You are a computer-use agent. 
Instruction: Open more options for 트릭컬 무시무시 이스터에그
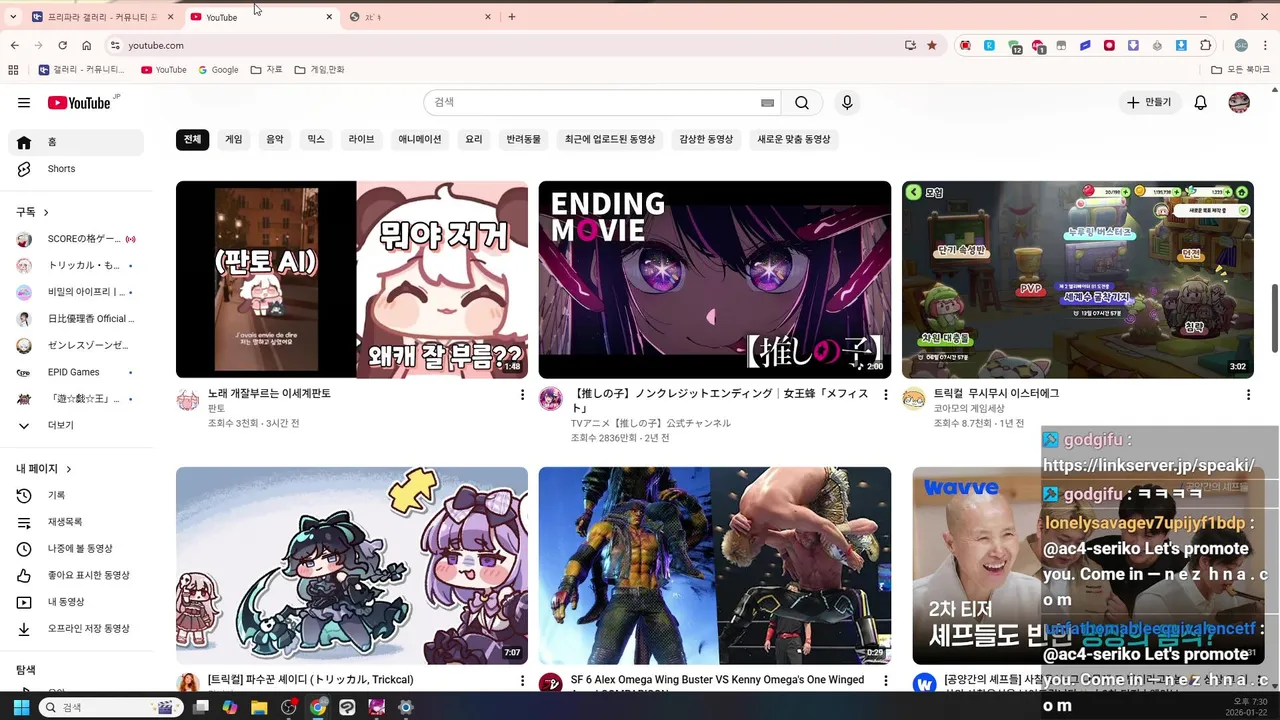click(x=1248, y=395)
